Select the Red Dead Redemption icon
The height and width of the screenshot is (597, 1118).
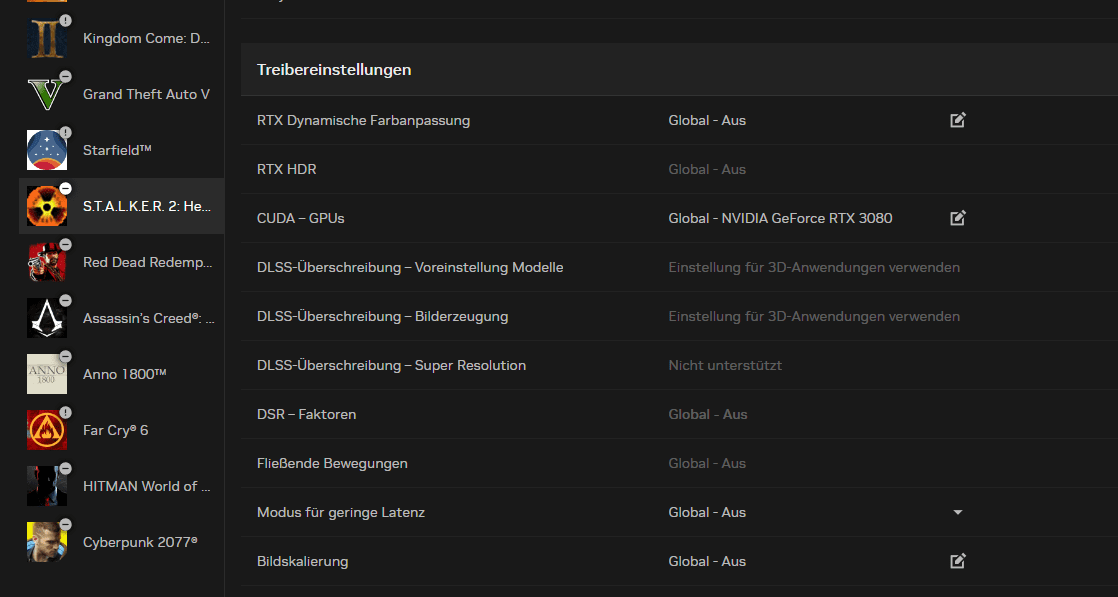(47, 262)
